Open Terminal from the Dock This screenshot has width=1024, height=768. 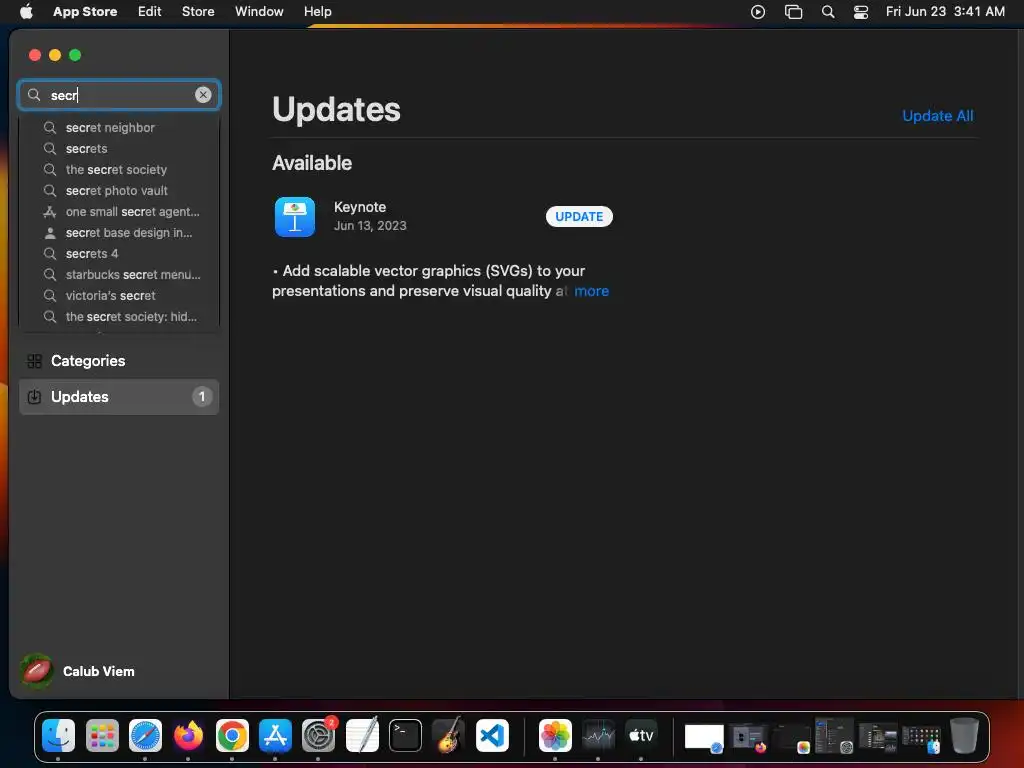tap(405, 735)
